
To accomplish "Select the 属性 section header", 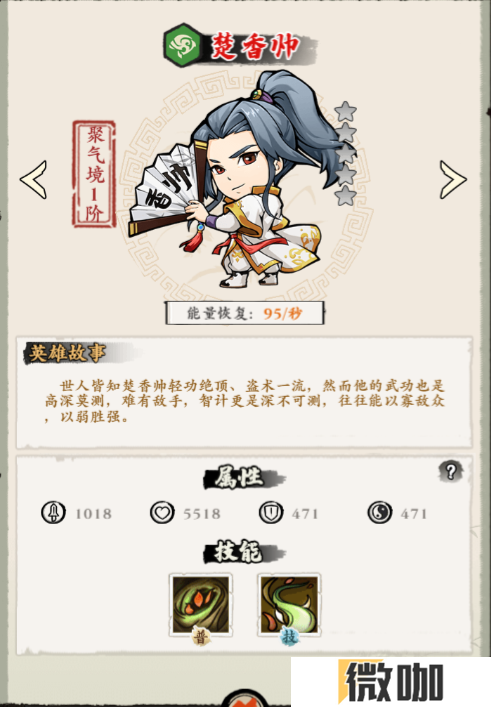I will click(x=239, y=478).
